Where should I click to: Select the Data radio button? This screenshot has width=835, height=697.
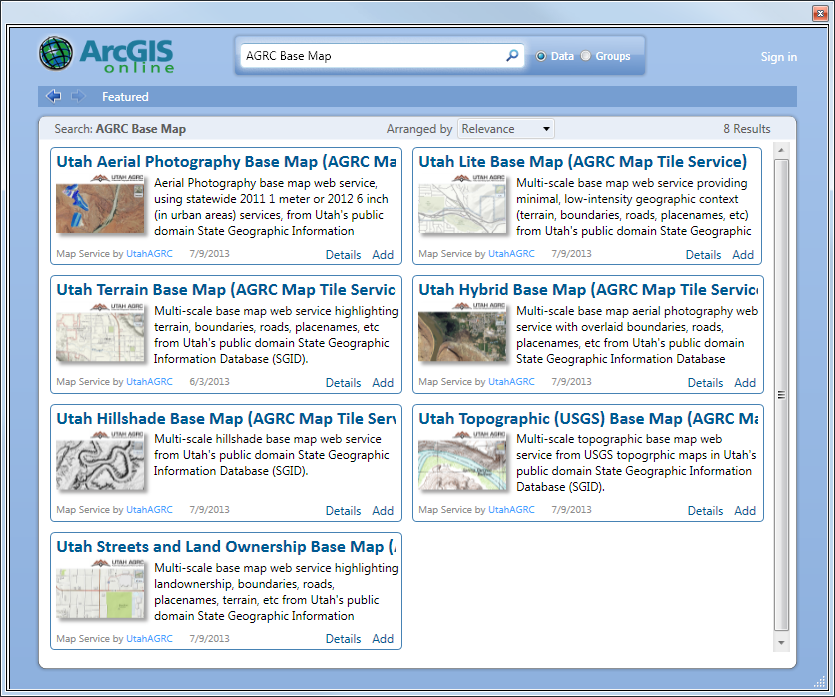pyautogui.click(x=541, y=56)
